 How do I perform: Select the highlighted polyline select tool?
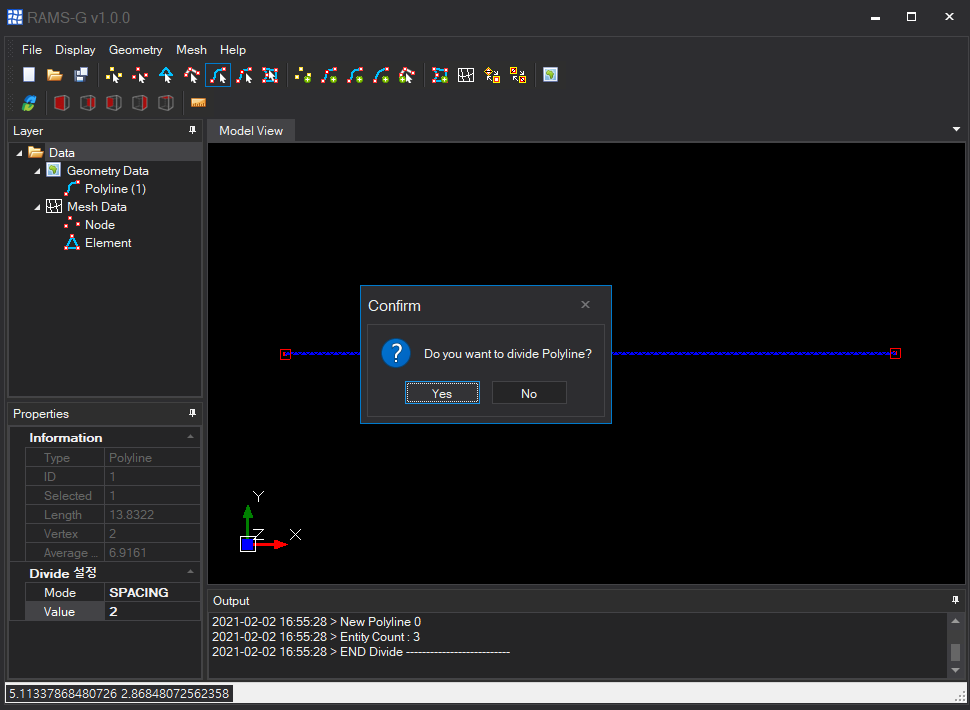pyautogui.click(x=218, y=75)
